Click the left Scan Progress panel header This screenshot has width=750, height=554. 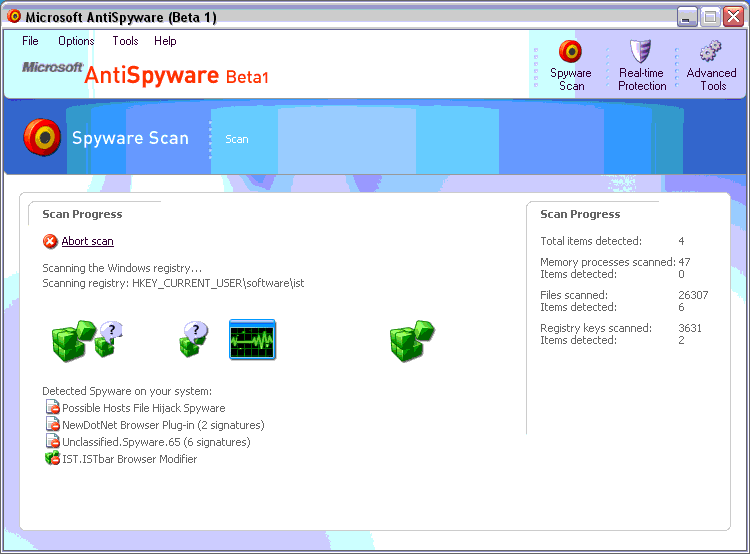(x=82, y=214)
